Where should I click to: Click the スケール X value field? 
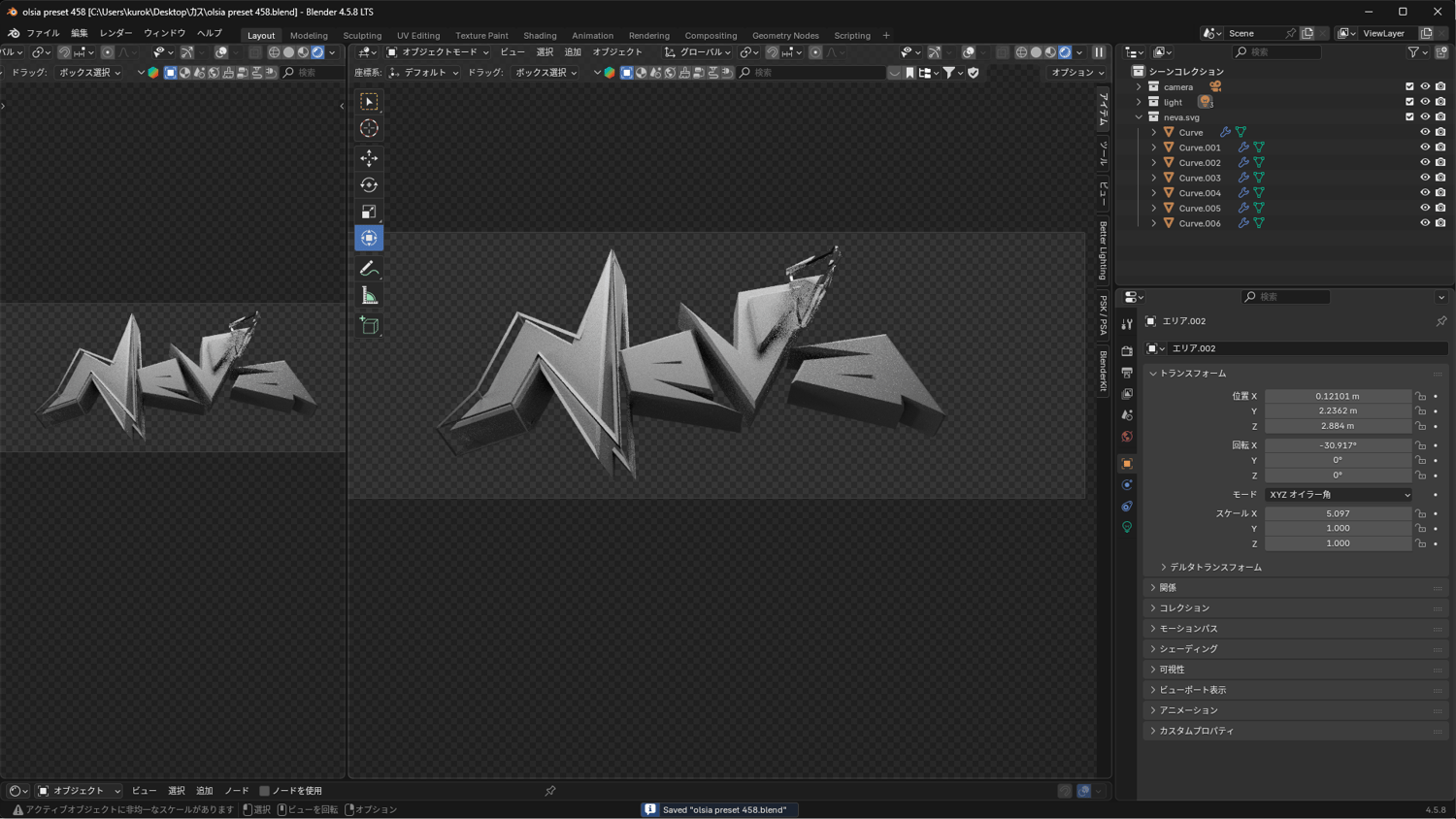pyautogui.click(x=1338, y=513)
